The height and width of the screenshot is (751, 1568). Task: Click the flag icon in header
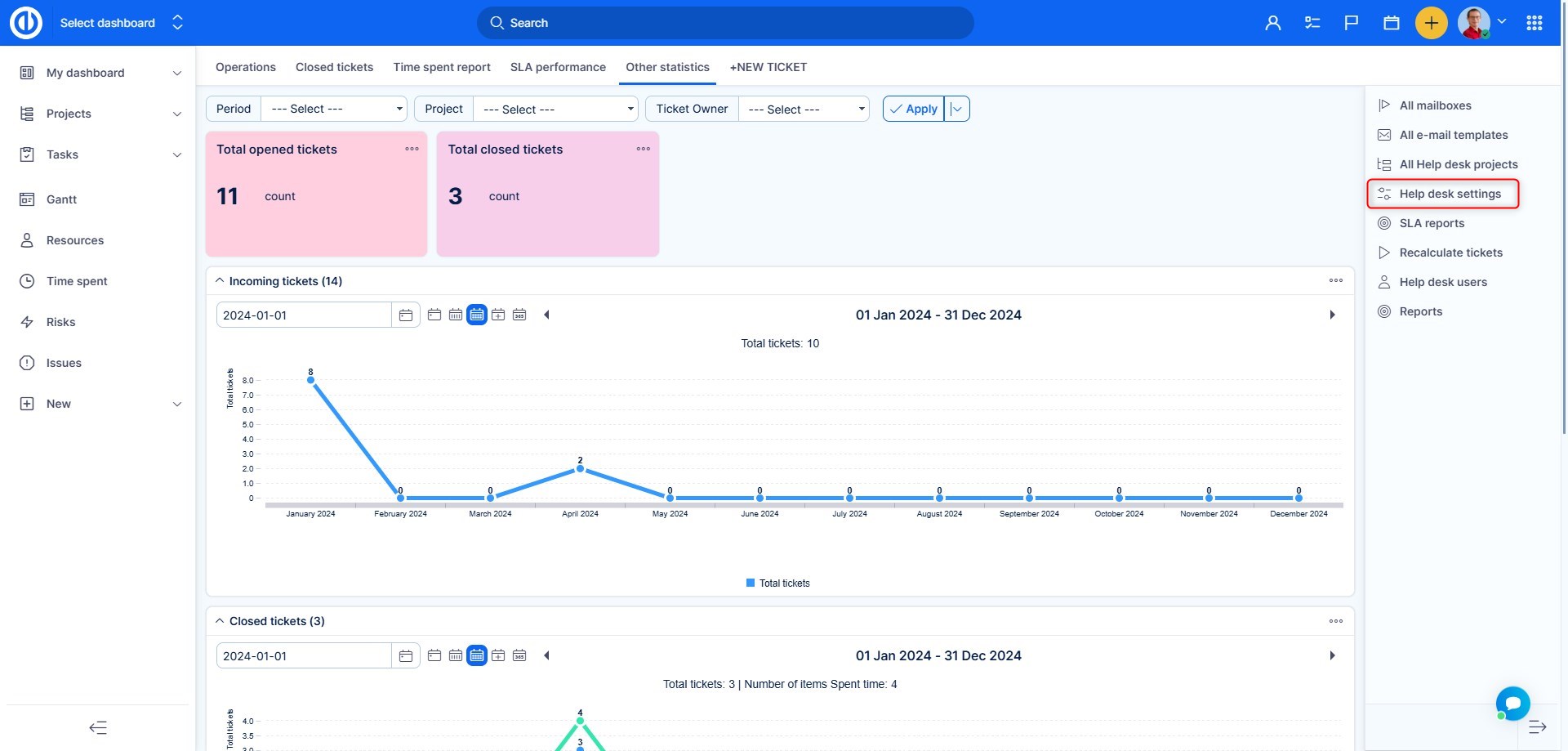tap(1352, 23)
